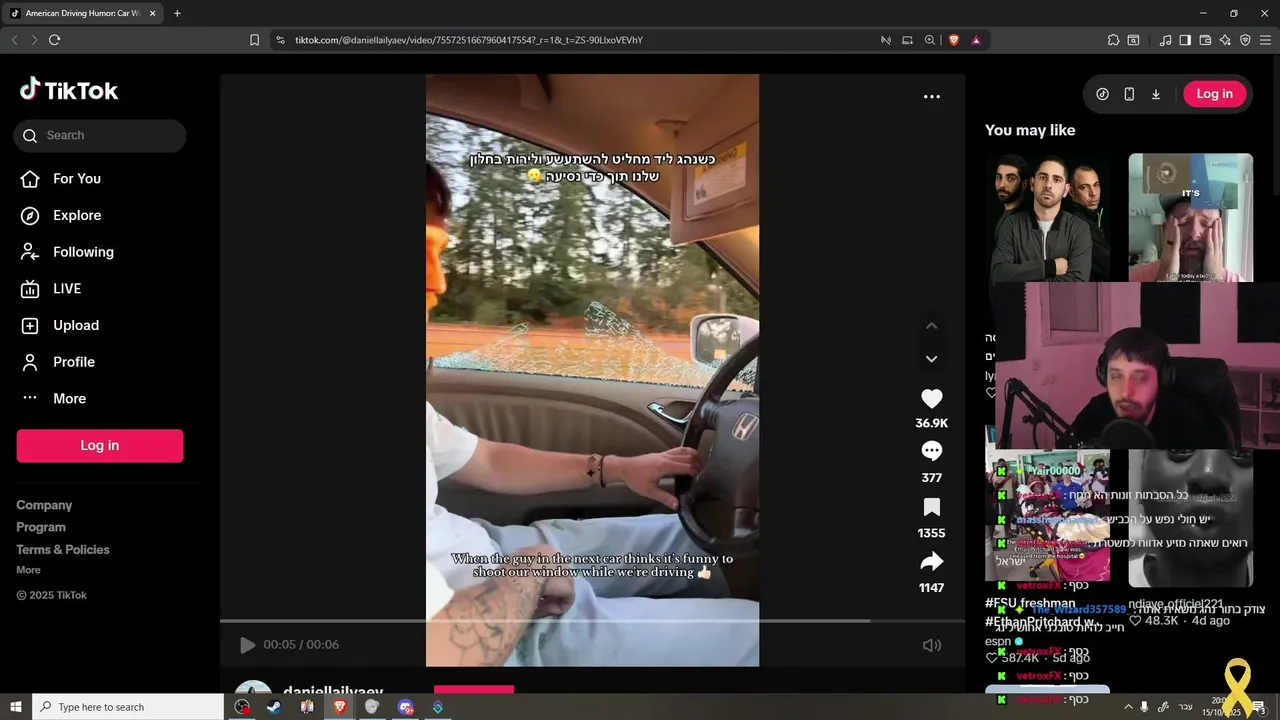Share video with the arrow icon
The height and width of the screenshot is (720, 1280).
pos(931,562)
